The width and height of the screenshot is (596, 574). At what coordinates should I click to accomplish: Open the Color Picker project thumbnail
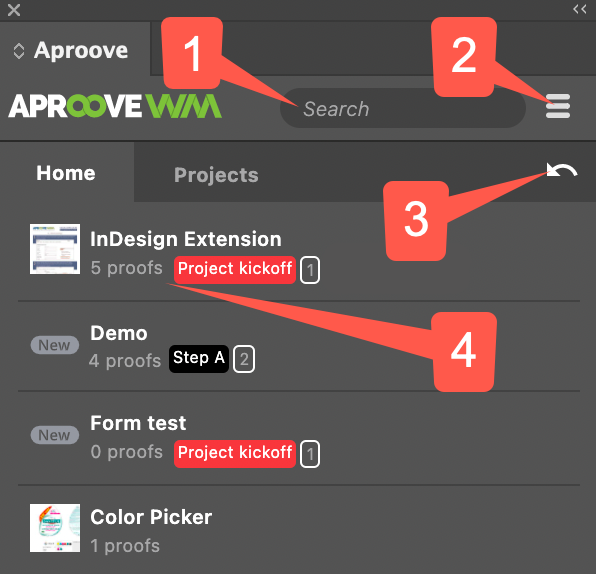click(55, 528)
